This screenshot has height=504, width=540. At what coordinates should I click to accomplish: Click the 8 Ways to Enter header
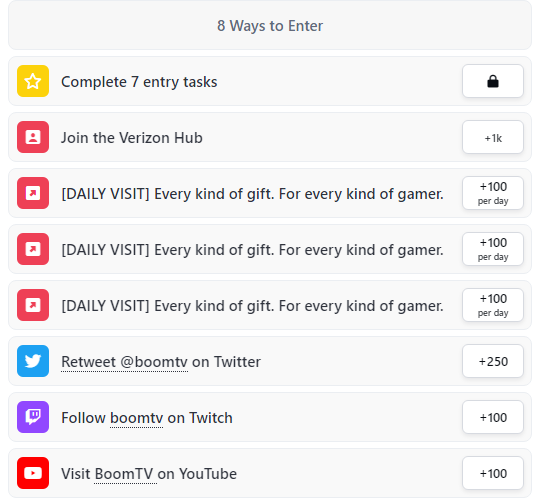[270, 25]
